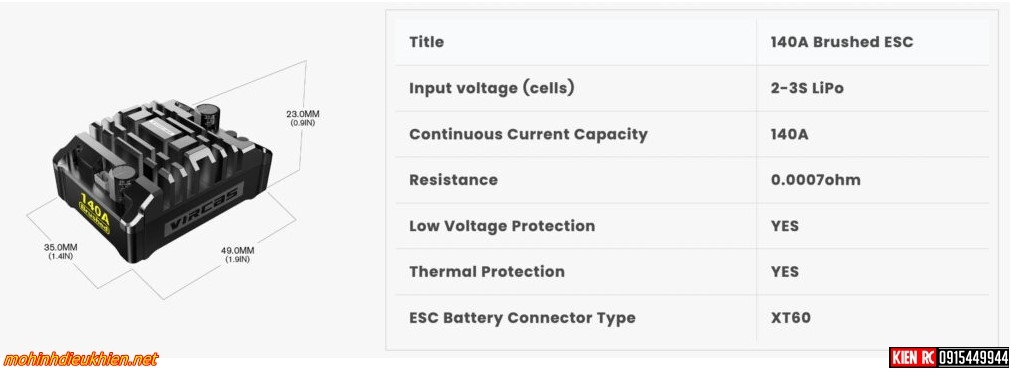The height and width of the screenshot is (369, 1010).
Task: Click the Input voltage (cells) row label
Action: 491,88
